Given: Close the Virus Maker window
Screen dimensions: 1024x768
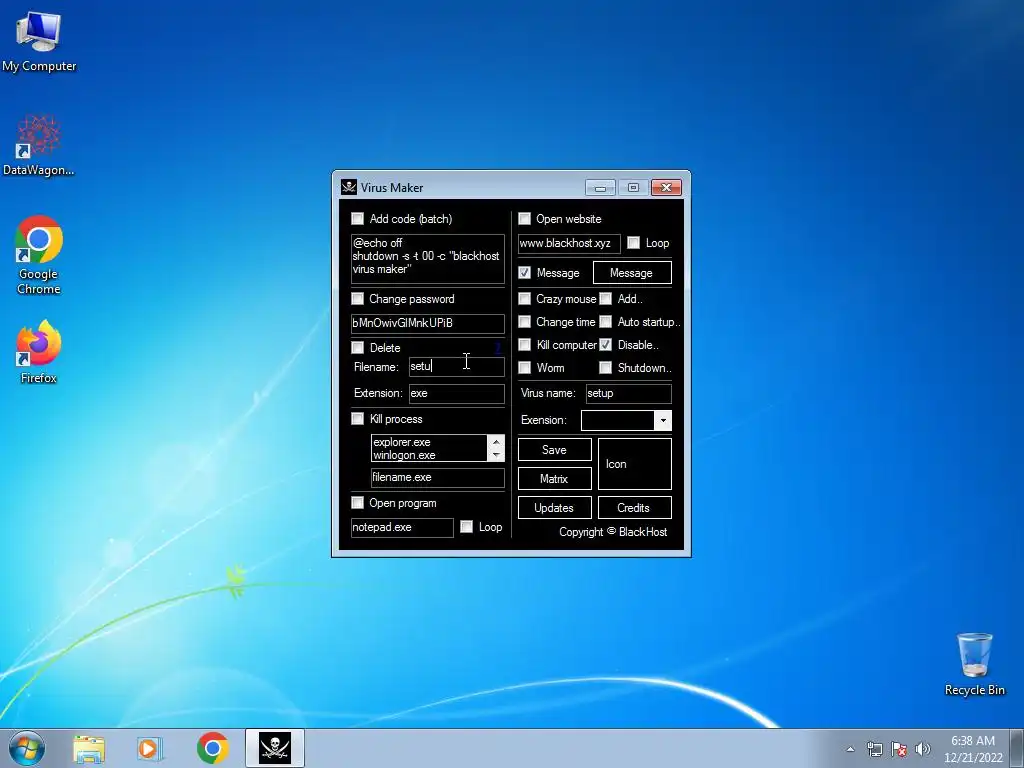Looking at the screenshot, I should 666,188.
